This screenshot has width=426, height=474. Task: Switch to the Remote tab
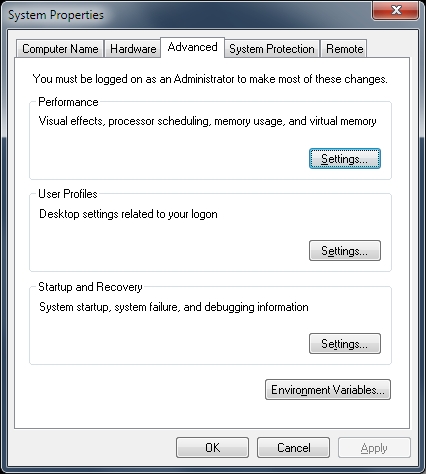[x=344, y=49]
